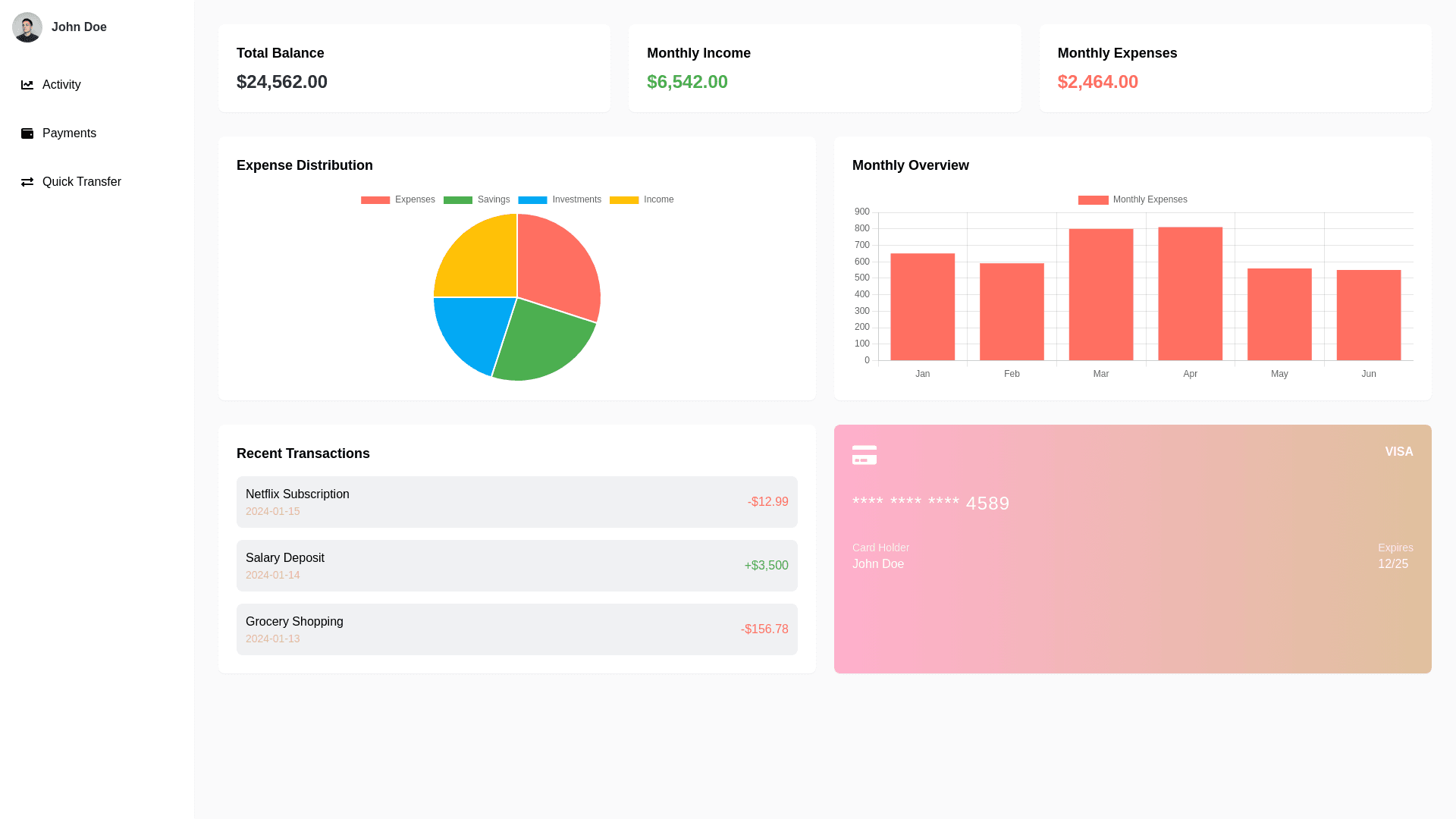Click the Payments wallet icon

pyautogui.click(x=27, y=133)
